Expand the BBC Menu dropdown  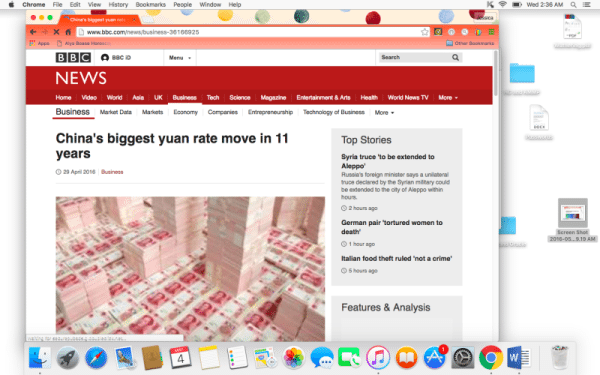180,58
